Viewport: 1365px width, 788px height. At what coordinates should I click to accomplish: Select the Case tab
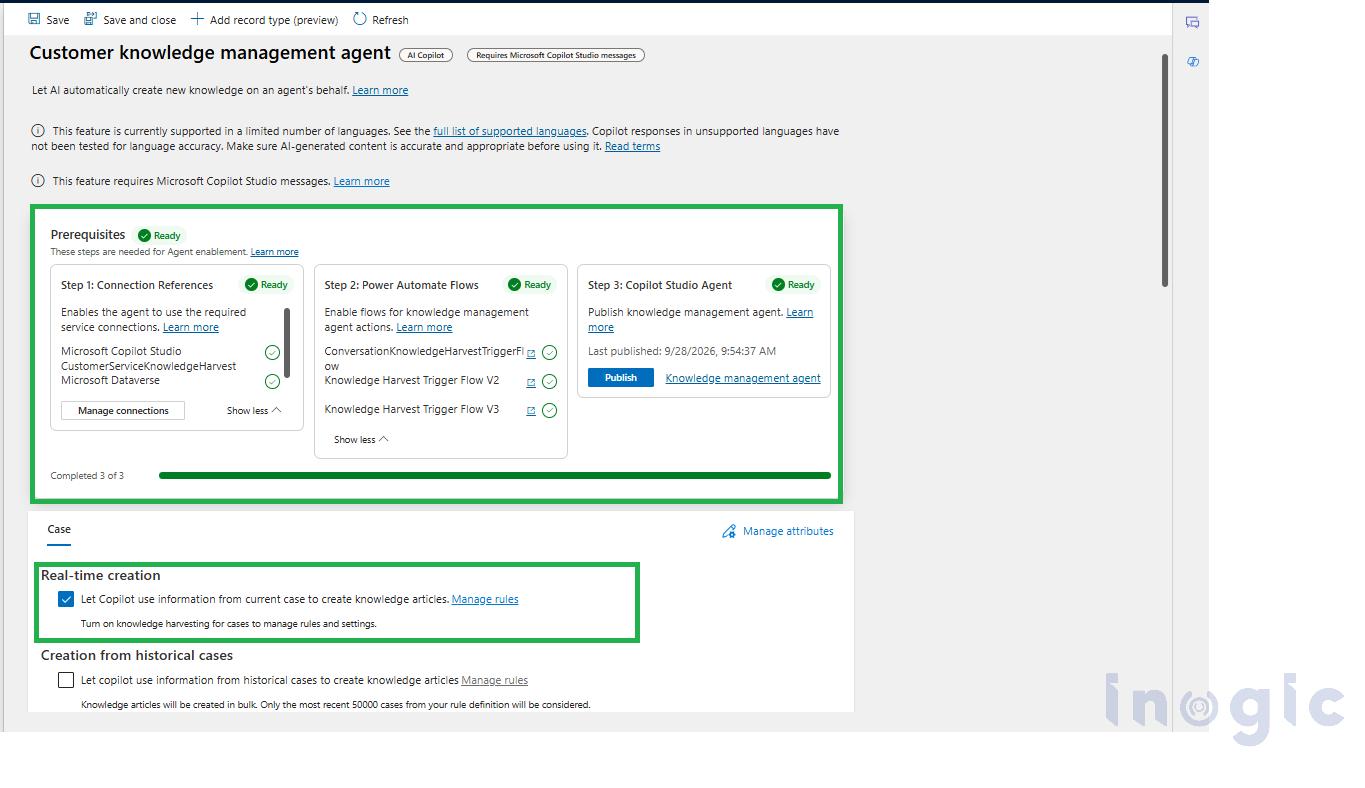click(59, 530)
